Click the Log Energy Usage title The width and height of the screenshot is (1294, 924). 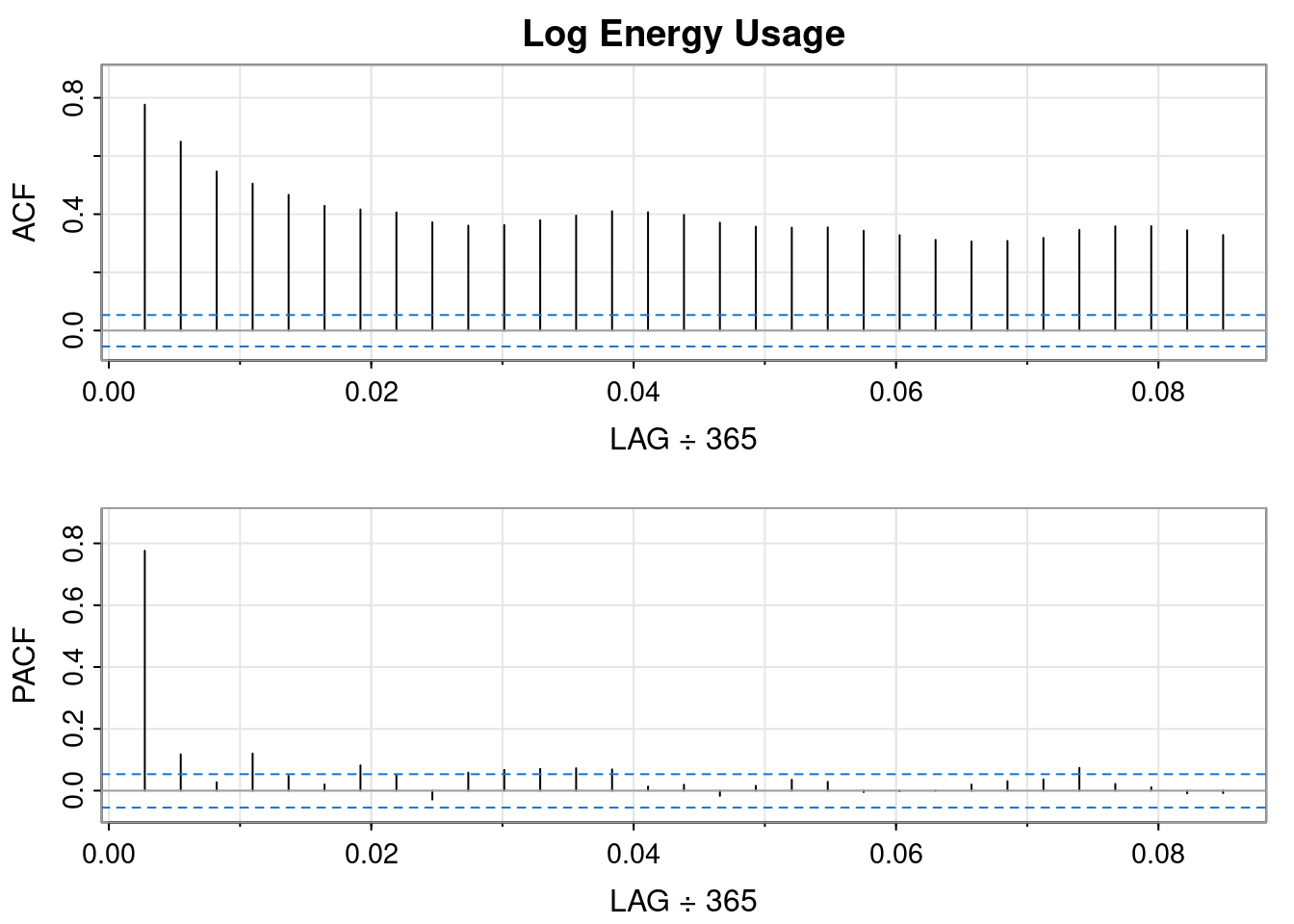(x=684, y=34)
